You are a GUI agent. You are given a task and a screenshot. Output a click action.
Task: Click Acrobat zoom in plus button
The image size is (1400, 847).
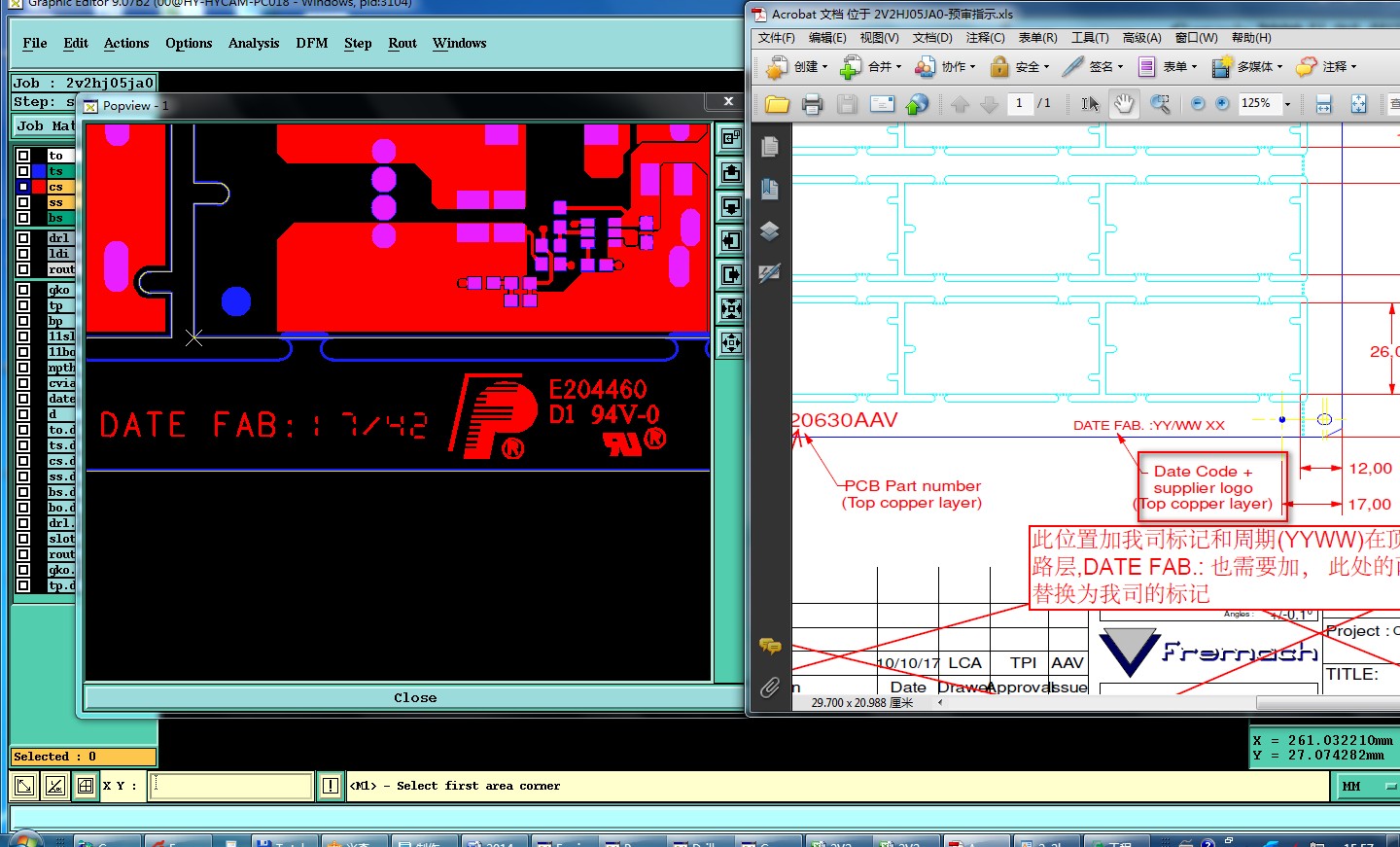(x=1222, y=104)
